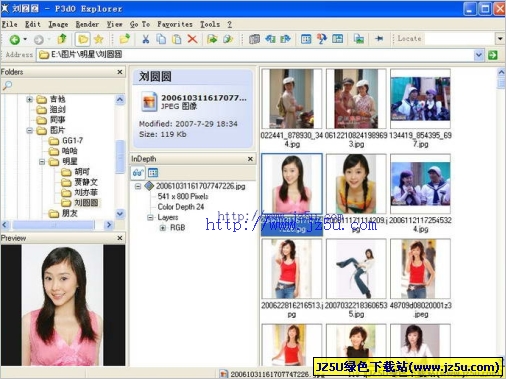Open the Image menu
Viewport: 506px width, 379px height.
point(58,24)
